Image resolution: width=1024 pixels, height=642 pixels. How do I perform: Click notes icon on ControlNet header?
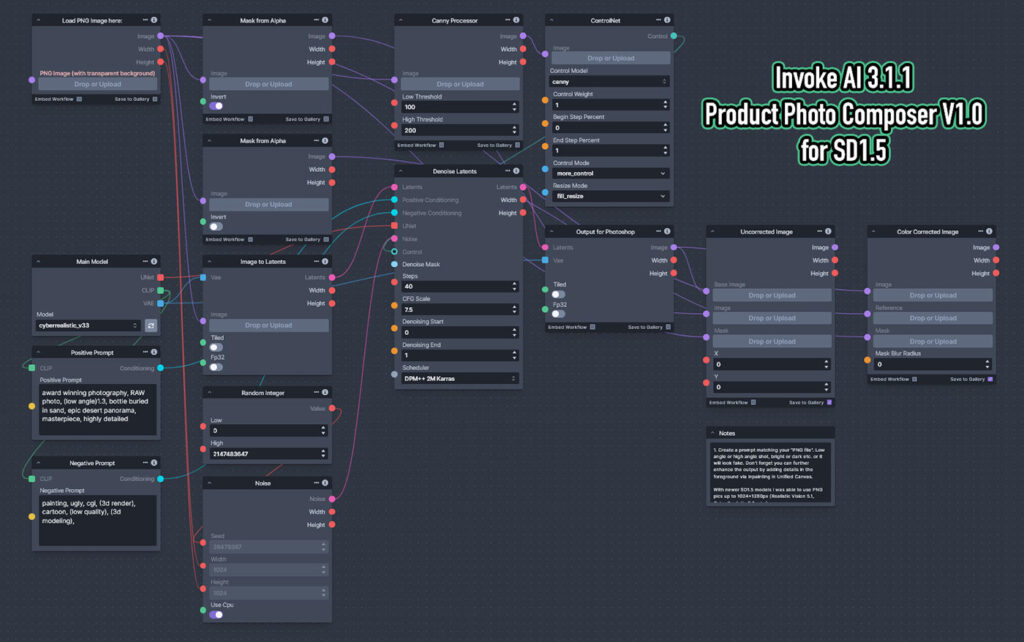[x=658, y=20]
